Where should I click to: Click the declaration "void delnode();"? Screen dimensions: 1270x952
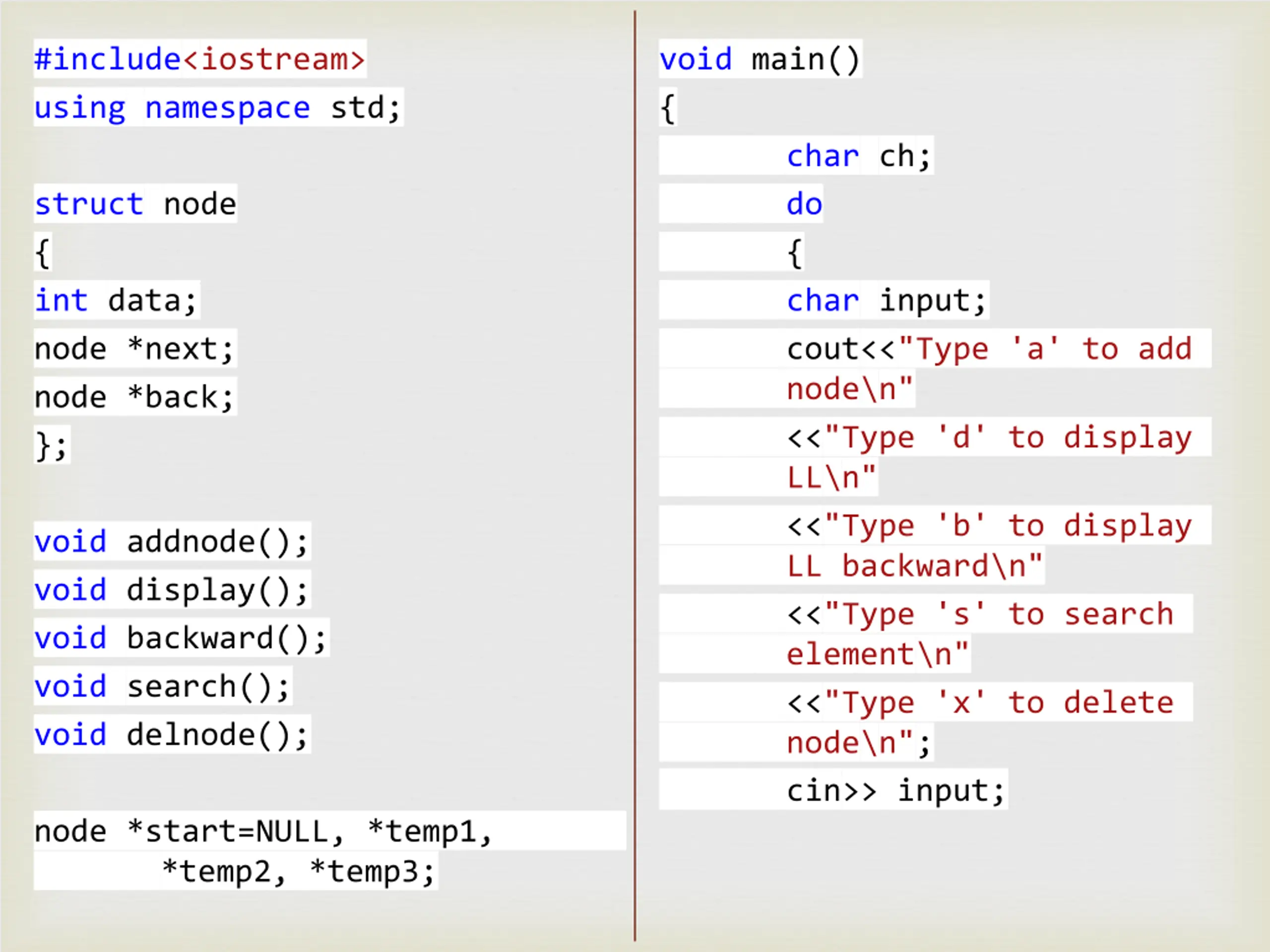coord(172,734)
